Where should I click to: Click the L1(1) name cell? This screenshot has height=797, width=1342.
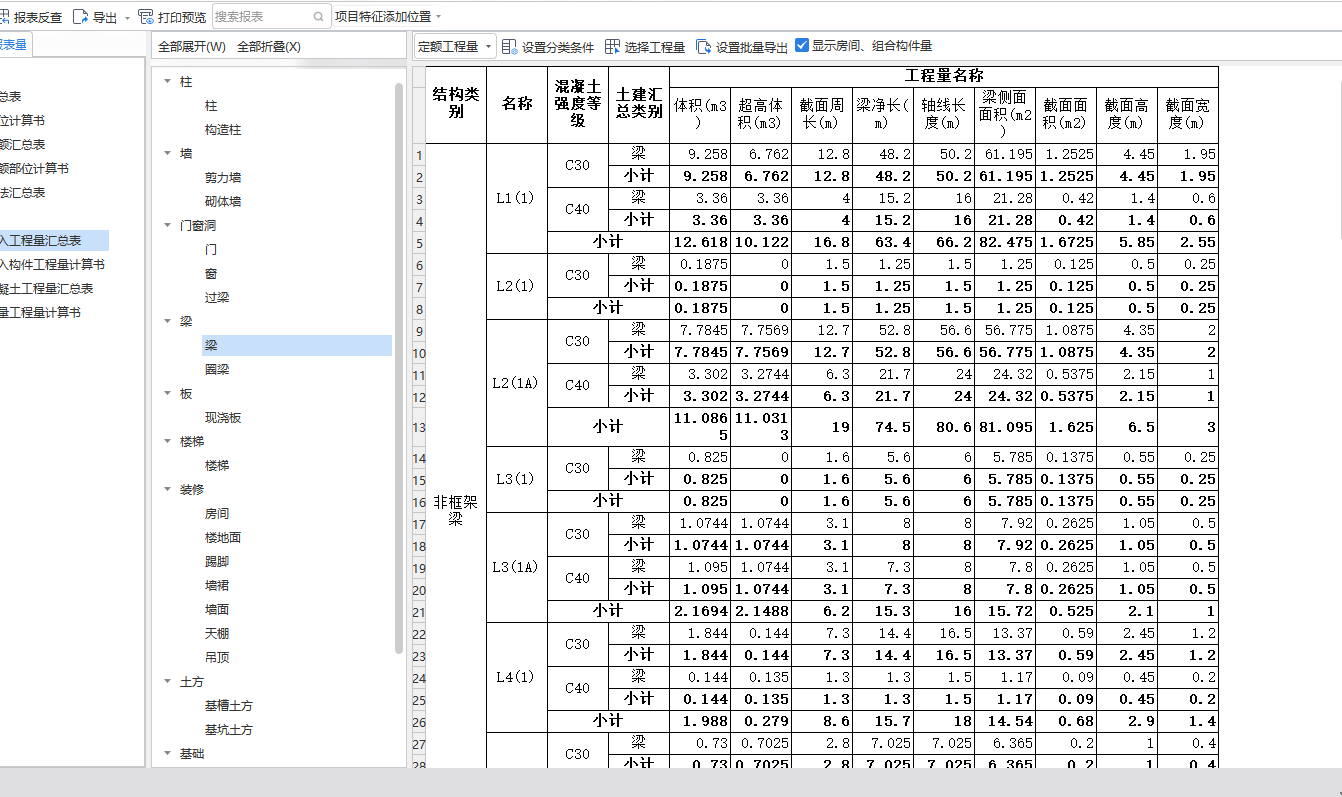[x=517, y=198]
